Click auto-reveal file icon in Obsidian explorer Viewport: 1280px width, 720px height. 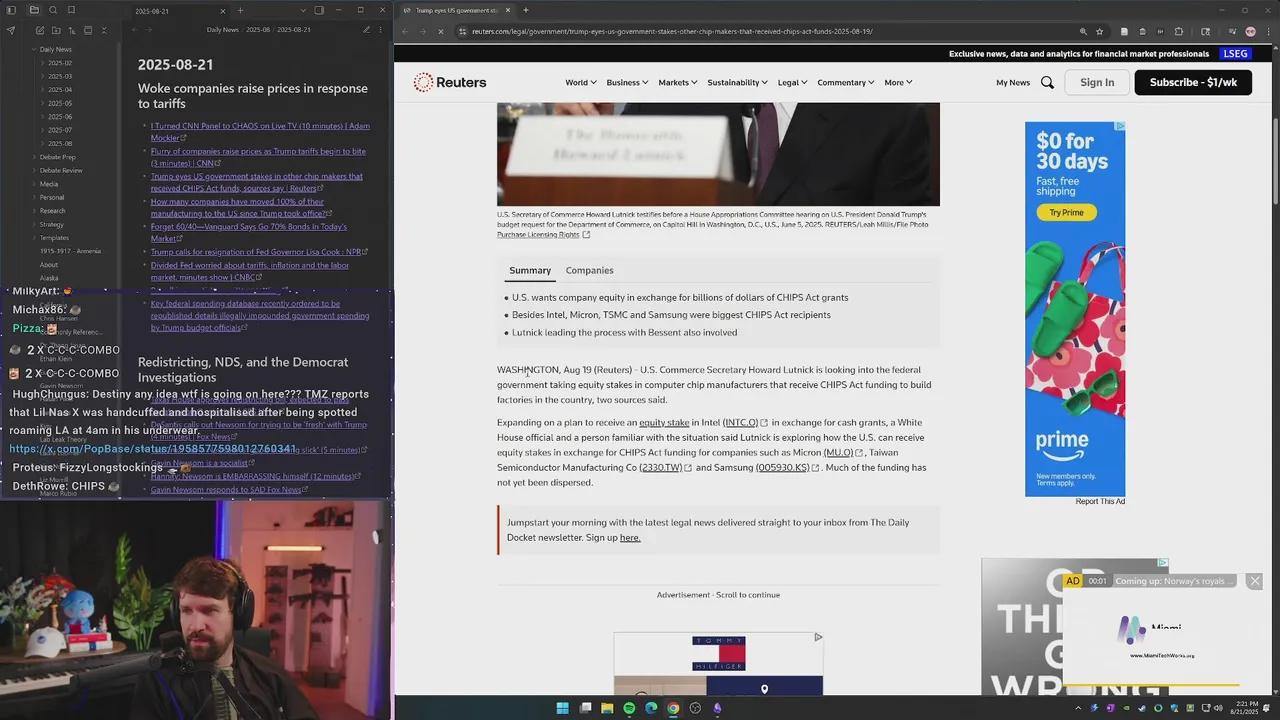pos(87,30)
